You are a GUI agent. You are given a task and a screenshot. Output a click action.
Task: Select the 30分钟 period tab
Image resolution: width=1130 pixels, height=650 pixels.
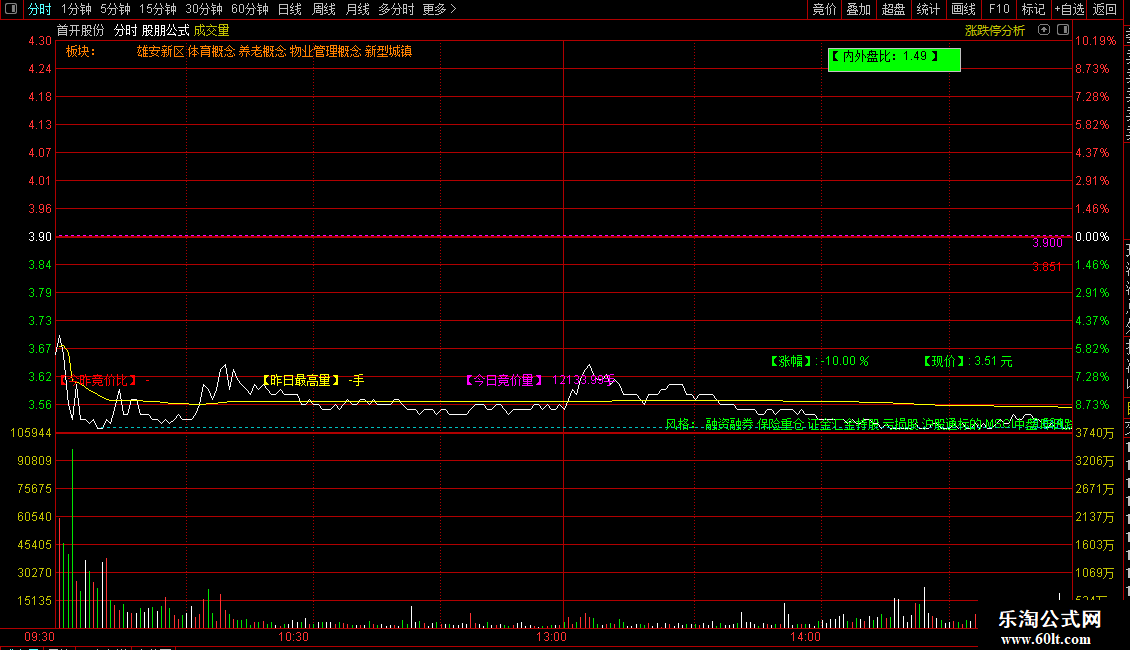pyautogui.click(x=204, y=9)
